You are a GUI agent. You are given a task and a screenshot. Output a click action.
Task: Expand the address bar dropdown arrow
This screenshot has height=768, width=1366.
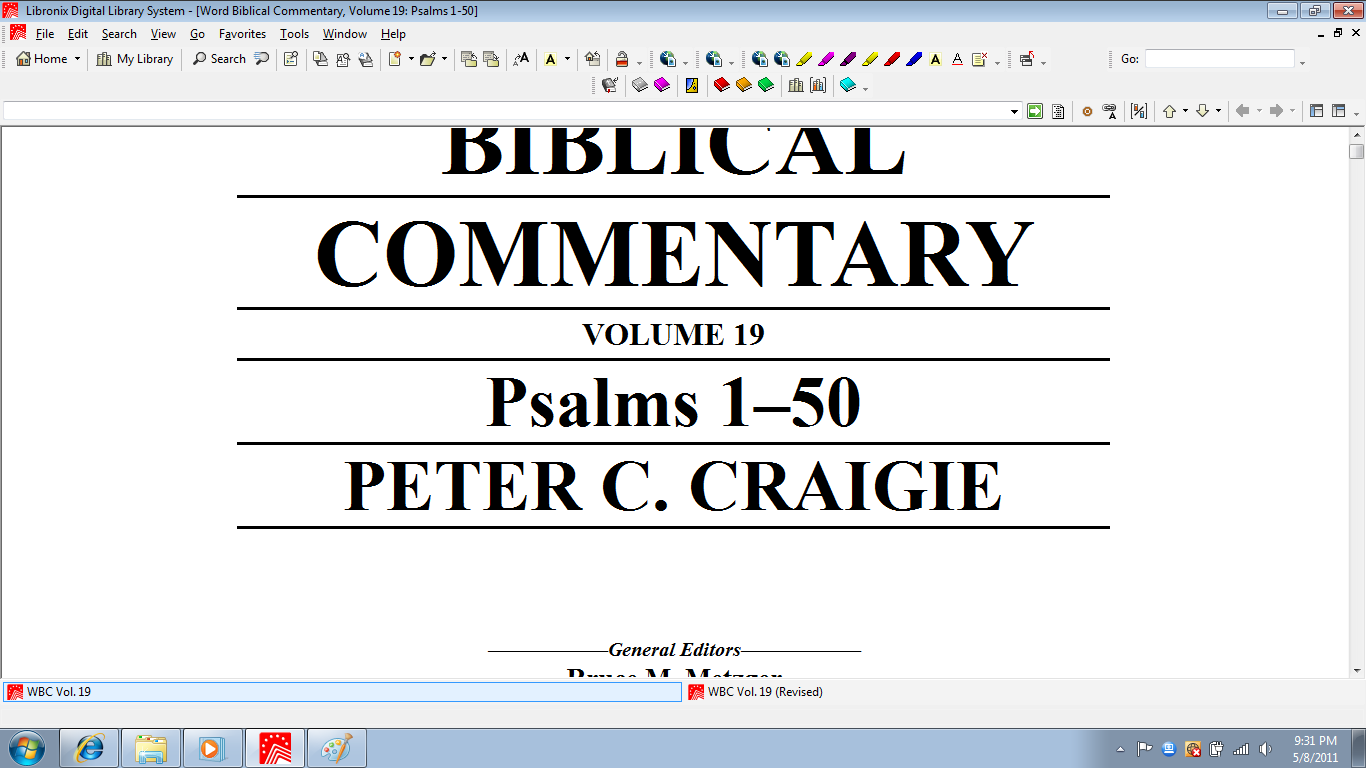(1014, 111)
